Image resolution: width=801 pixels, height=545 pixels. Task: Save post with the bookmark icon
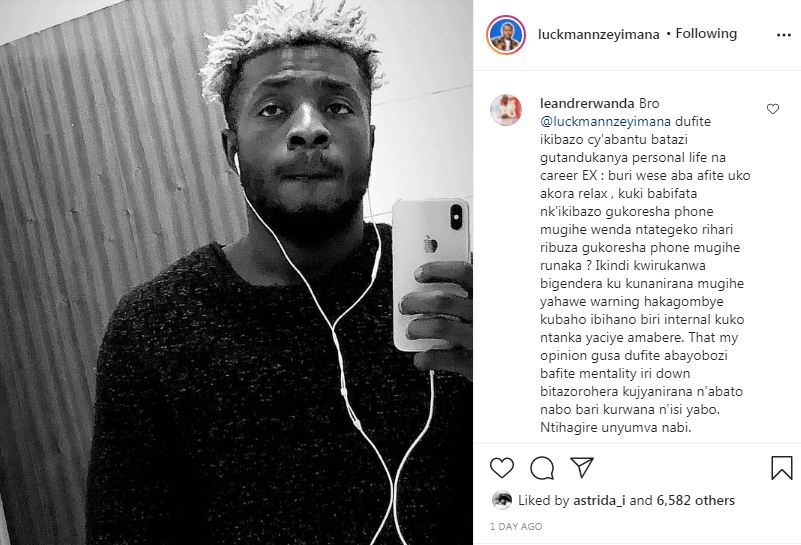[x=782, y=467]
